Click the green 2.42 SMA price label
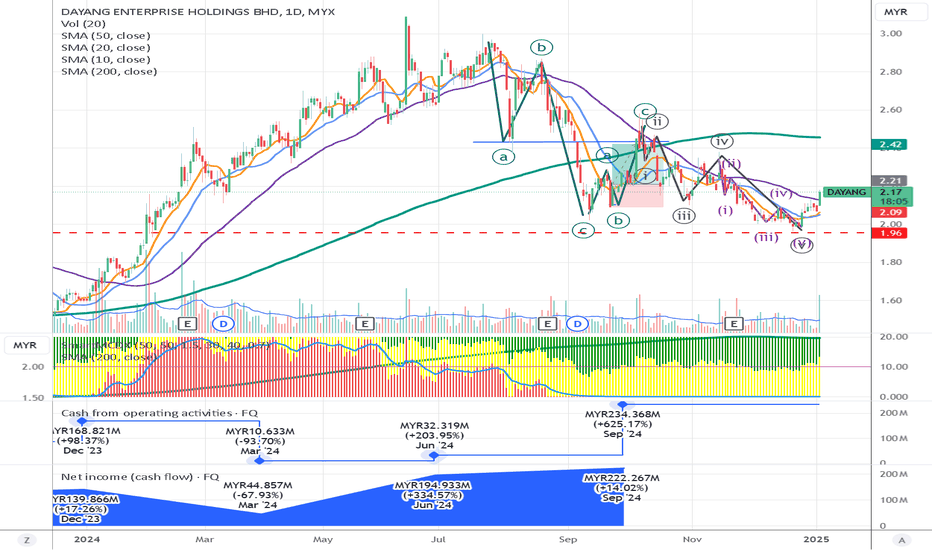The height and width of the screenshot is (550, 932). click(889, 144)
